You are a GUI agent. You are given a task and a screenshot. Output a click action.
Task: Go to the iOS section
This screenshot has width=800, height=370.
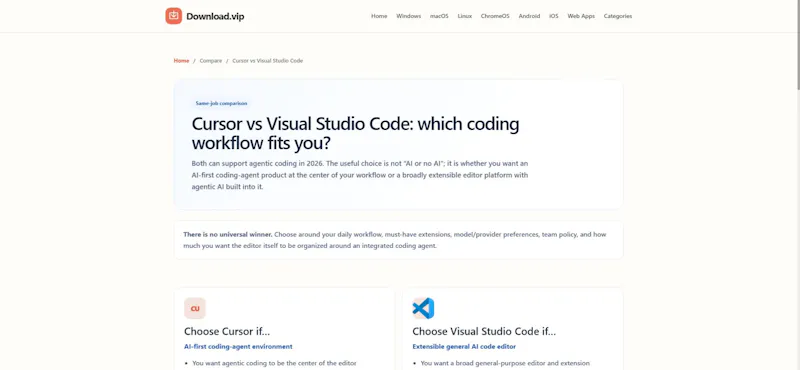(x=554, y=16)
